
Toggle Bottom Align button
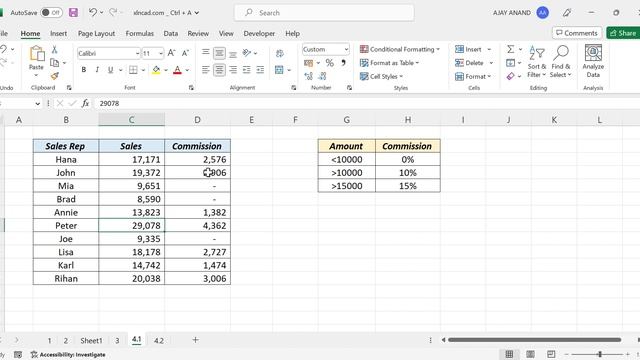pos(233,53)
